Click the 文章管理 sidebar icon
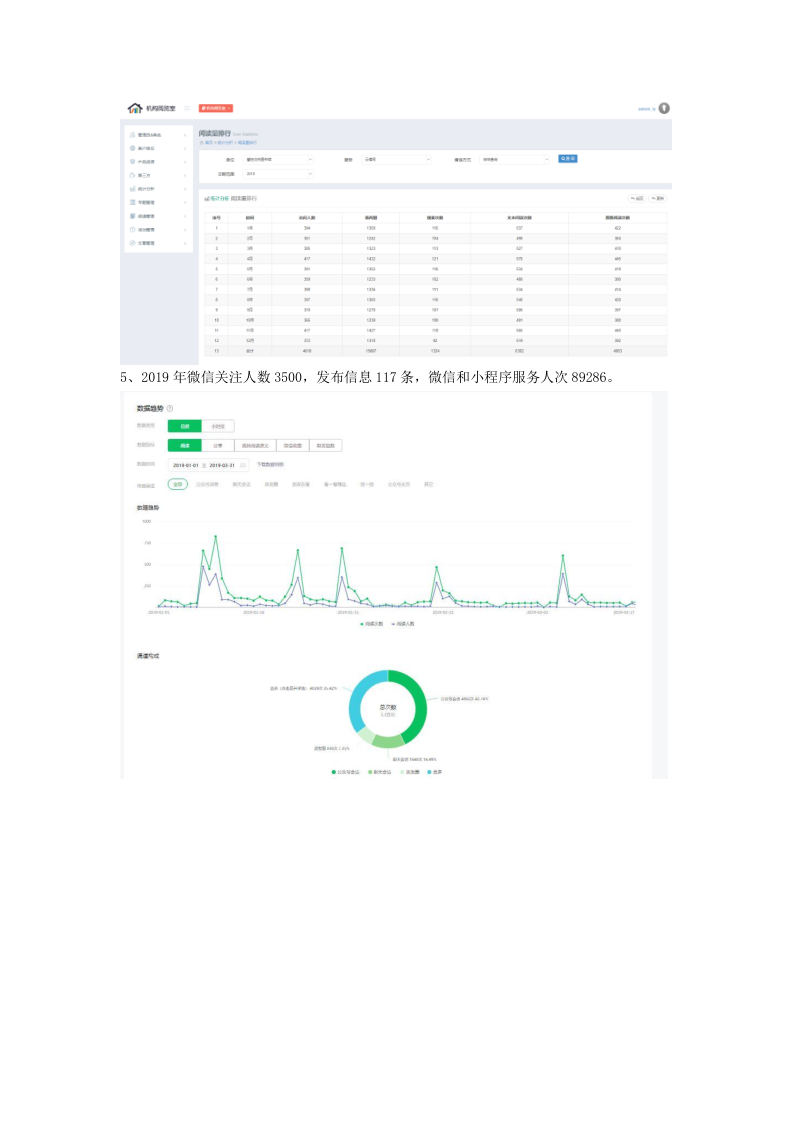 point(132,244)
